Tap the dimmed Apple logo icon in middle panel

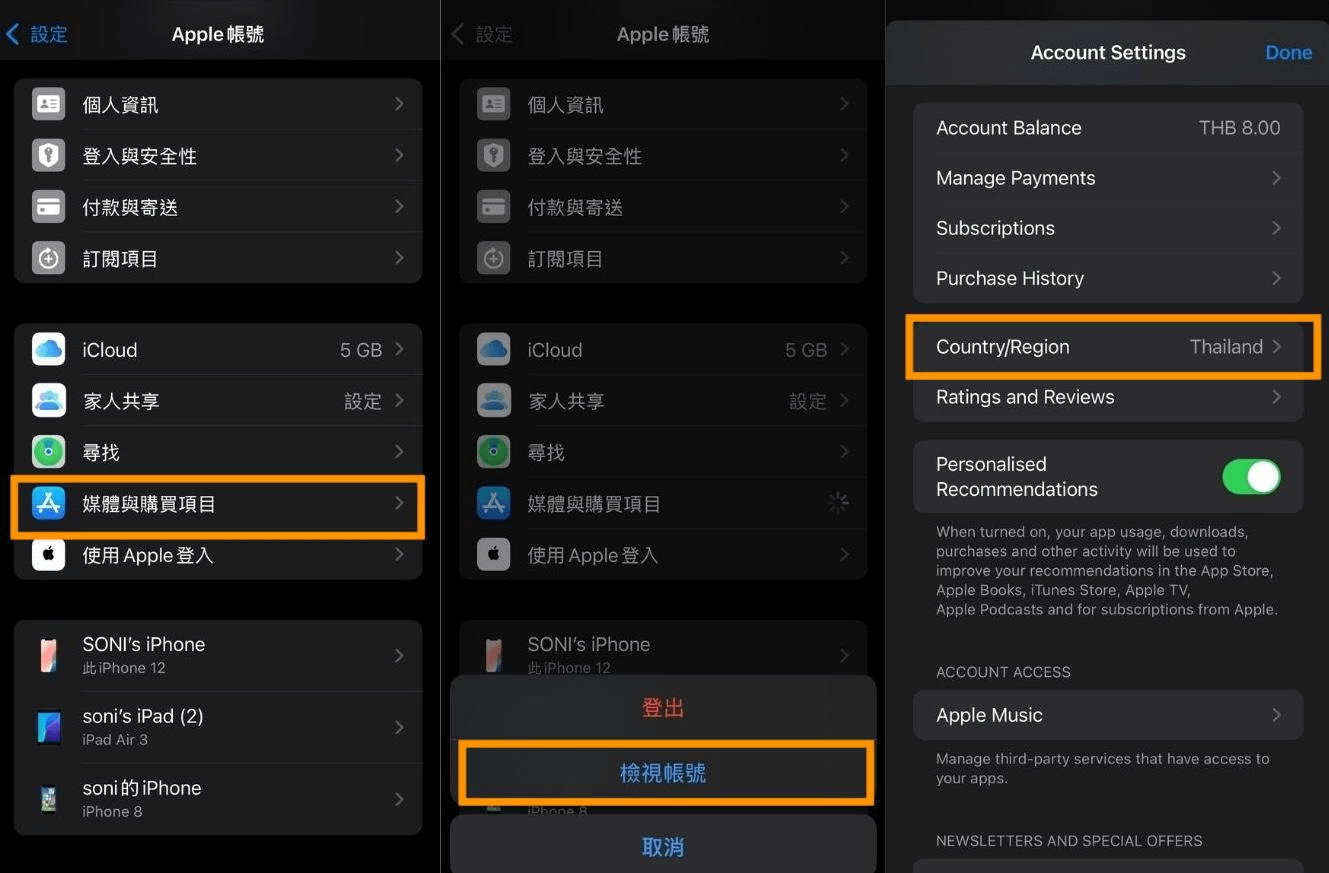click(x=493, y=554)
